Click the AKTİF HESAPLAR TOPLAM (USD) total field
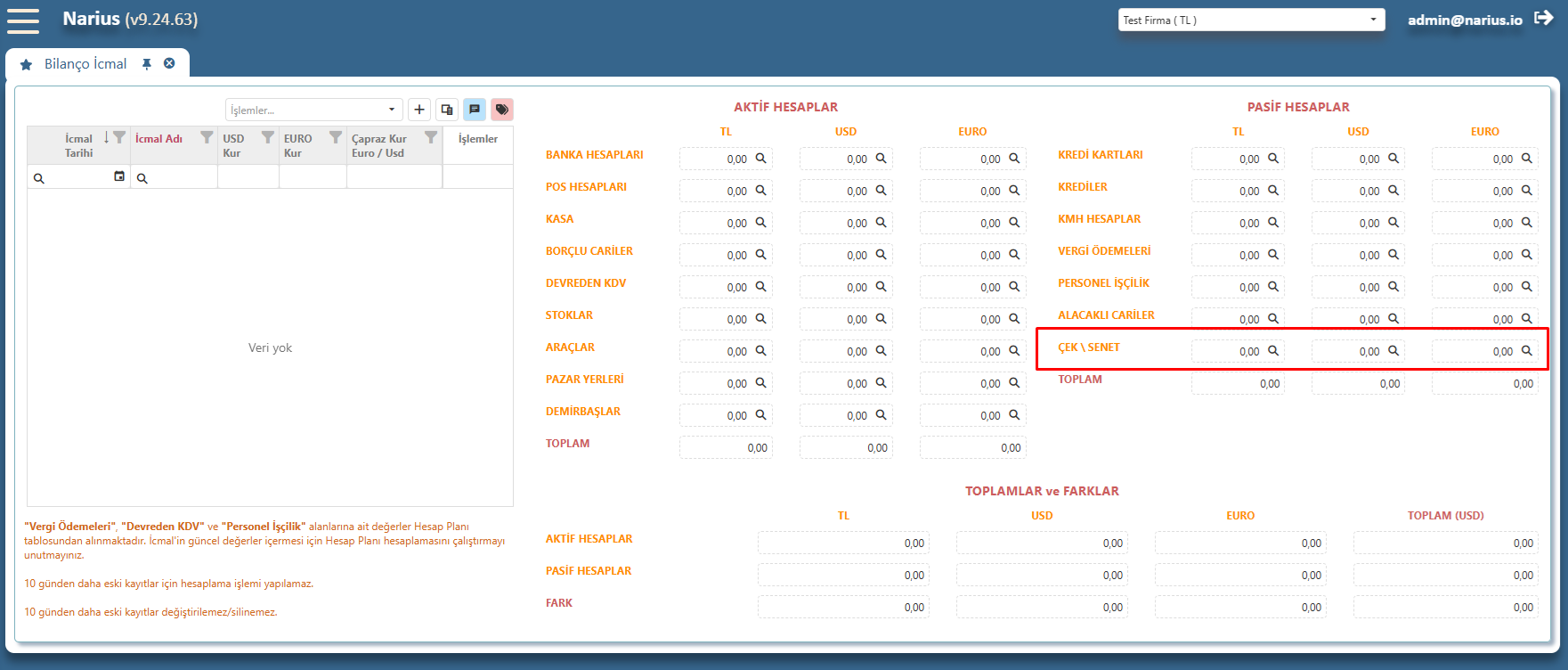Viewport: 1568px width, 670px height. point(1445,543)
